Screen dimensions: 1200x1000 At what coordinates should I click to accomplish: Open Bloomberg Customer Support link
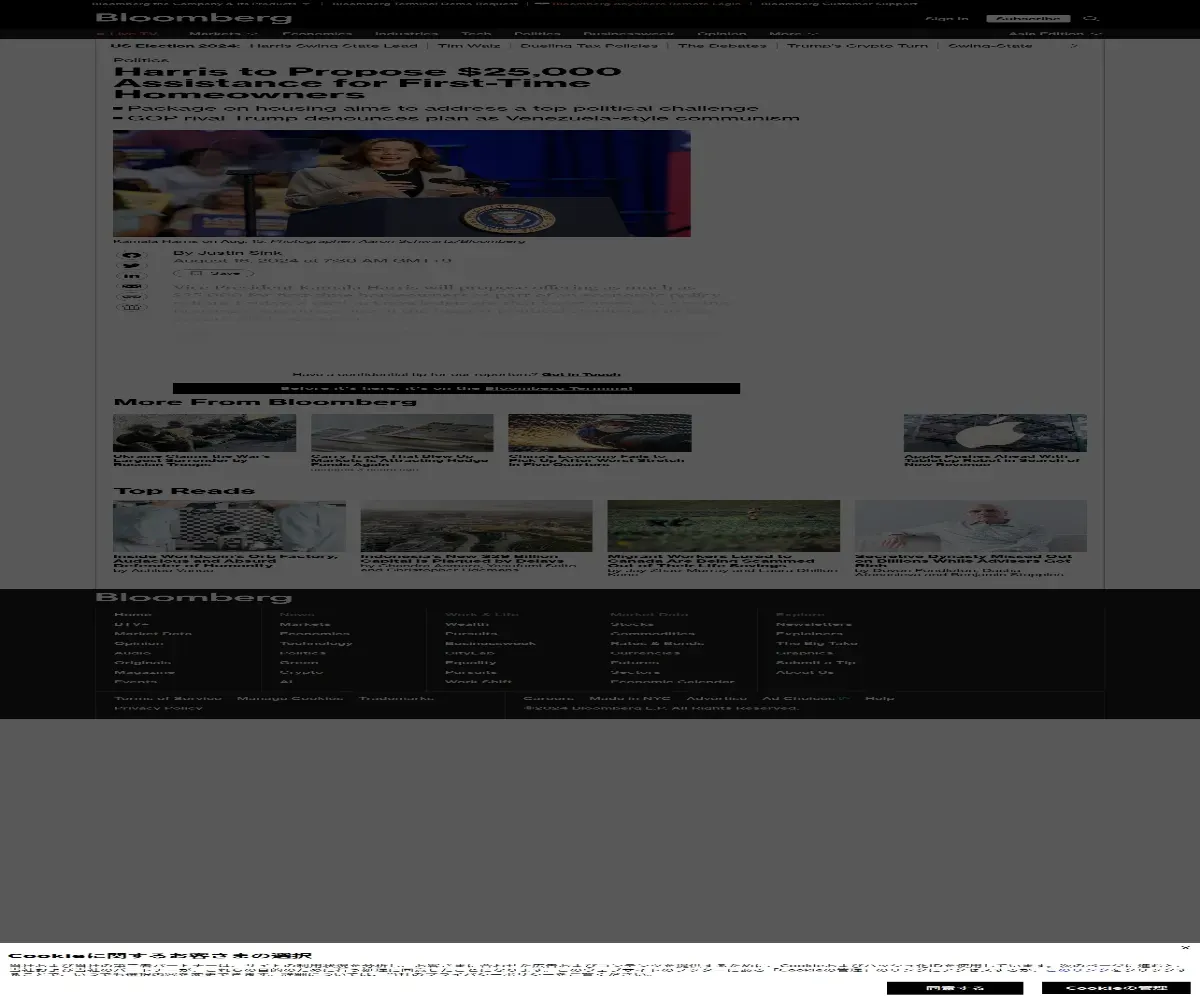tap(839, 3)
